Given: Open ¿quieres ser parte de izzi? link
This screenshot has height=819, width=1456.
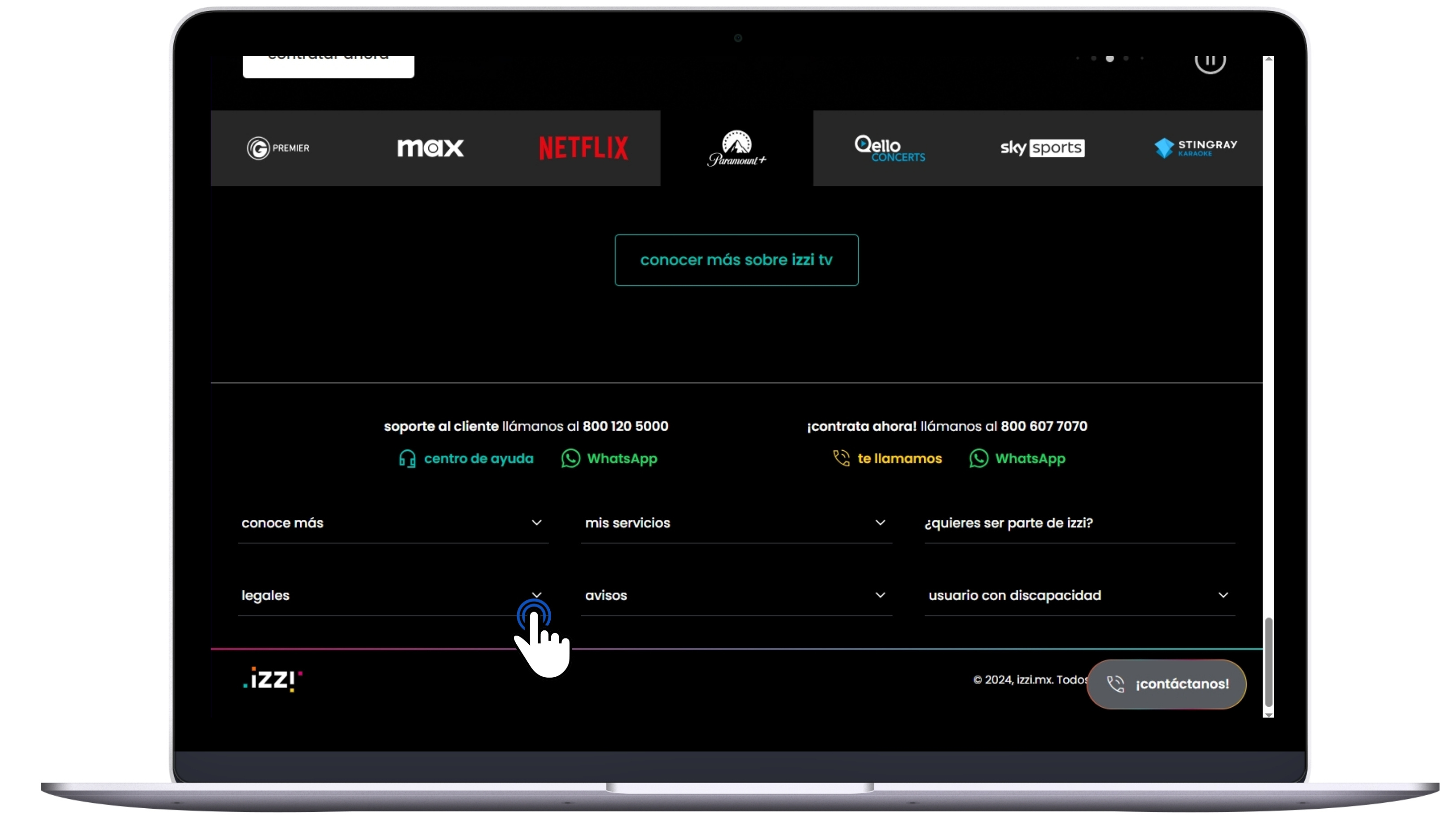Looking at the screenshot, I should coord(1009,523).
